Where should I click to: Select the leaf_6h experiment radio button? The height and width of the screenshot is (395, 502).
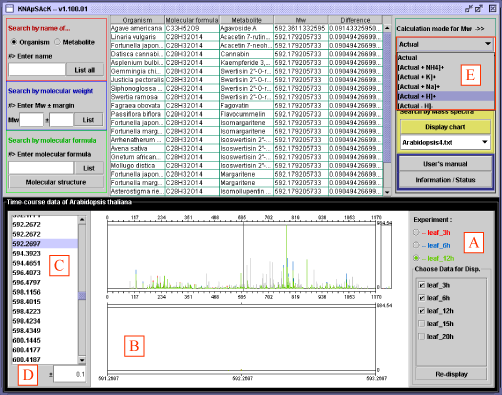click(x=416, y=245)
